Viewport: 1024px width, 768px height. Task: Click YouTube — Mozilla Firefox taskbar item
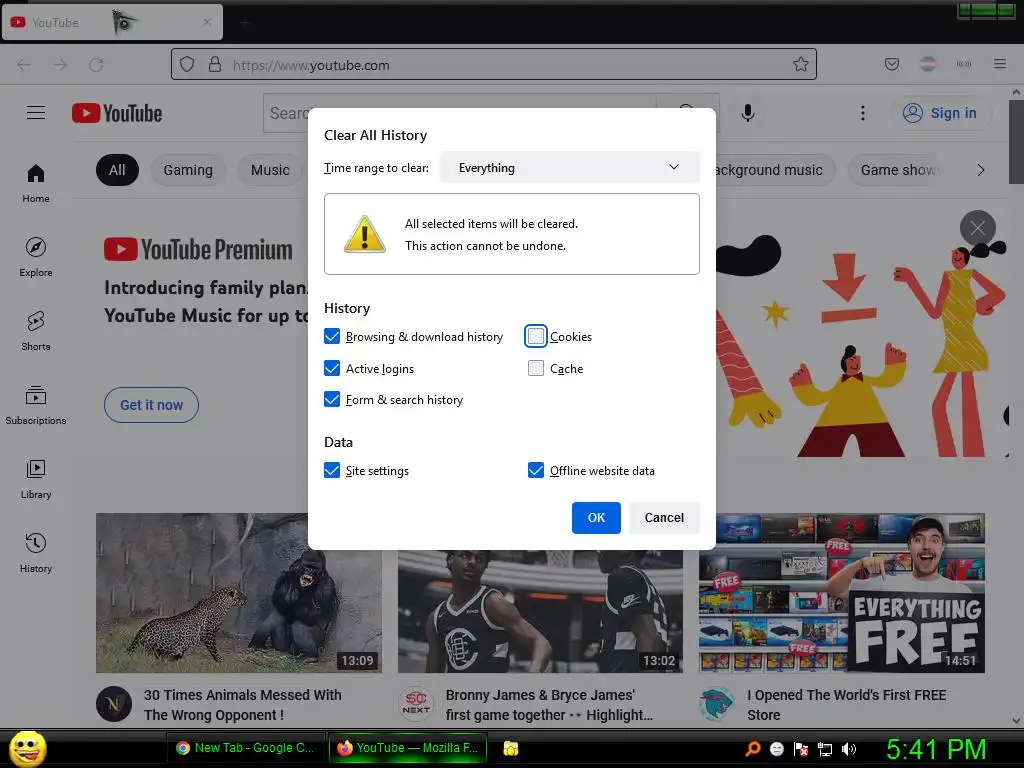click(408, 748)
